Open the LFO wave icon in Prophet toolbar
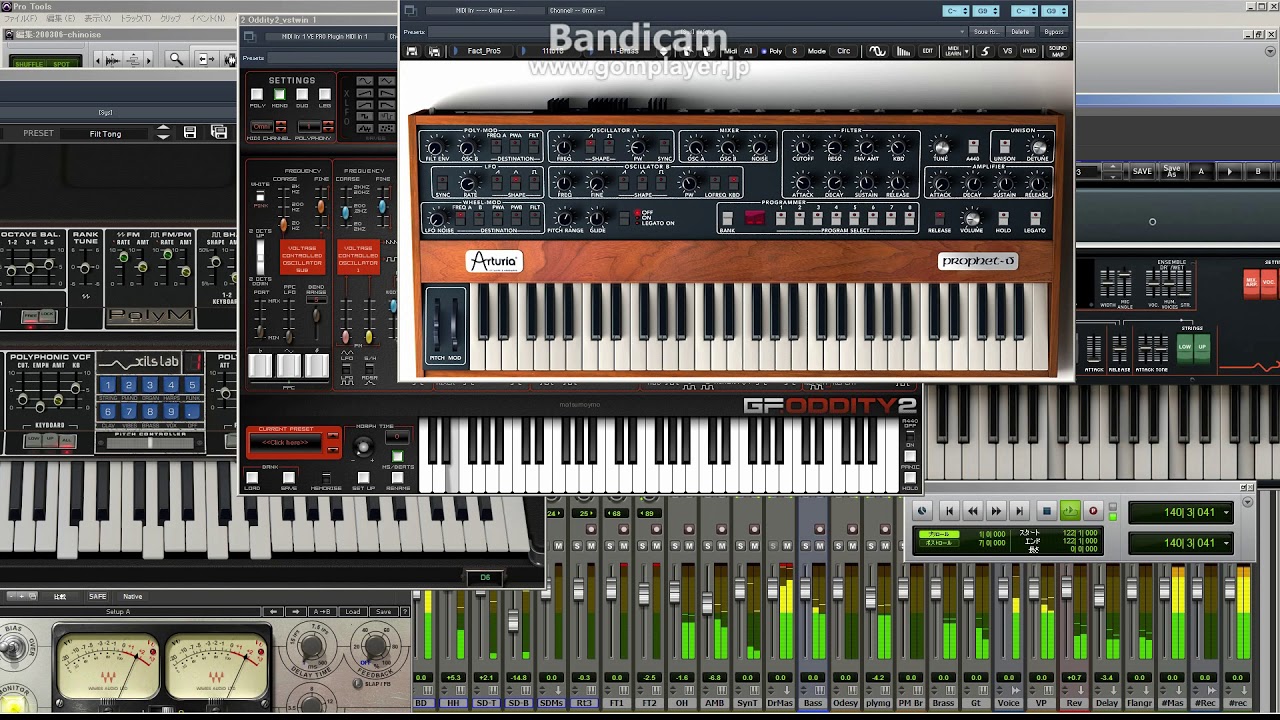Viewport: 1280px width, 720px height. 877,51
